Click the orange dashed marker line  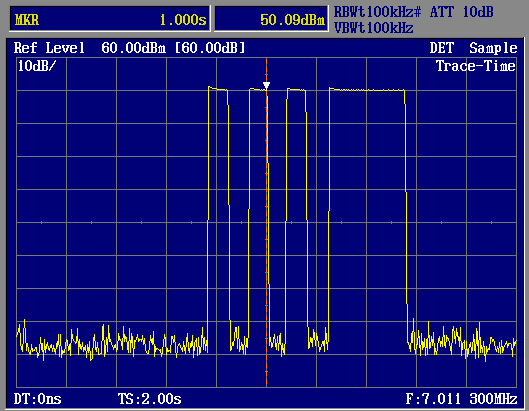(x=267, y=236)
